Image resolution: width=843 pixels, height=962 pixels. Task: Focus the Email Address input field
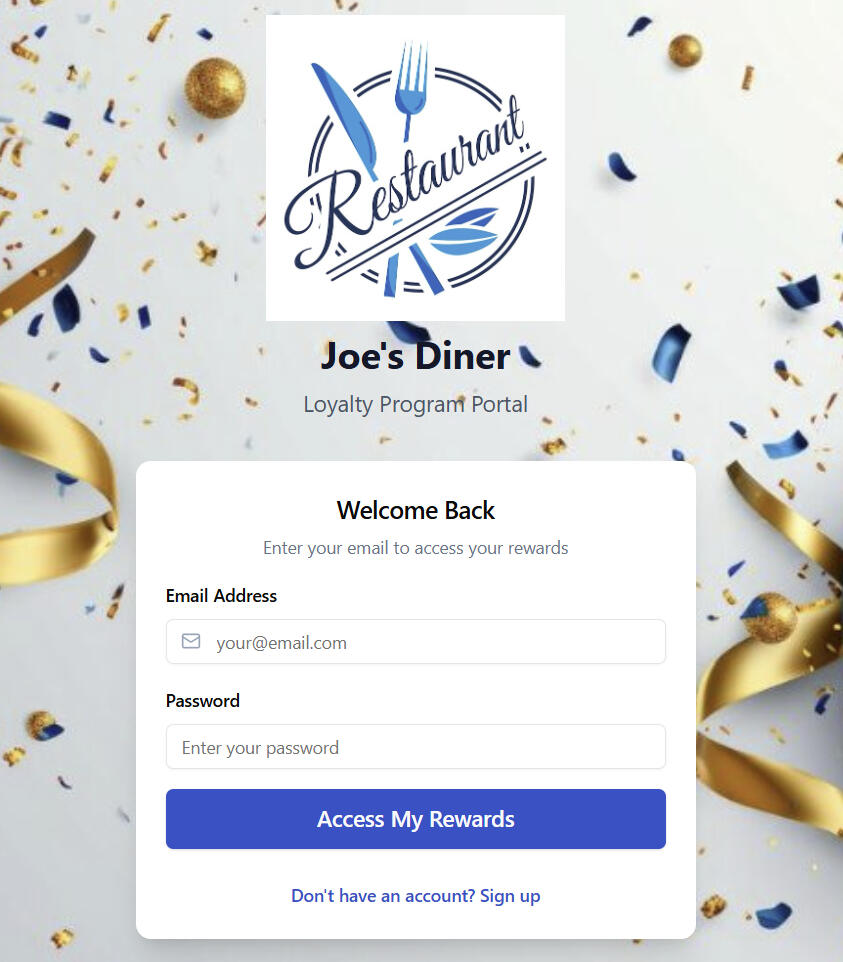click(415, 642)
